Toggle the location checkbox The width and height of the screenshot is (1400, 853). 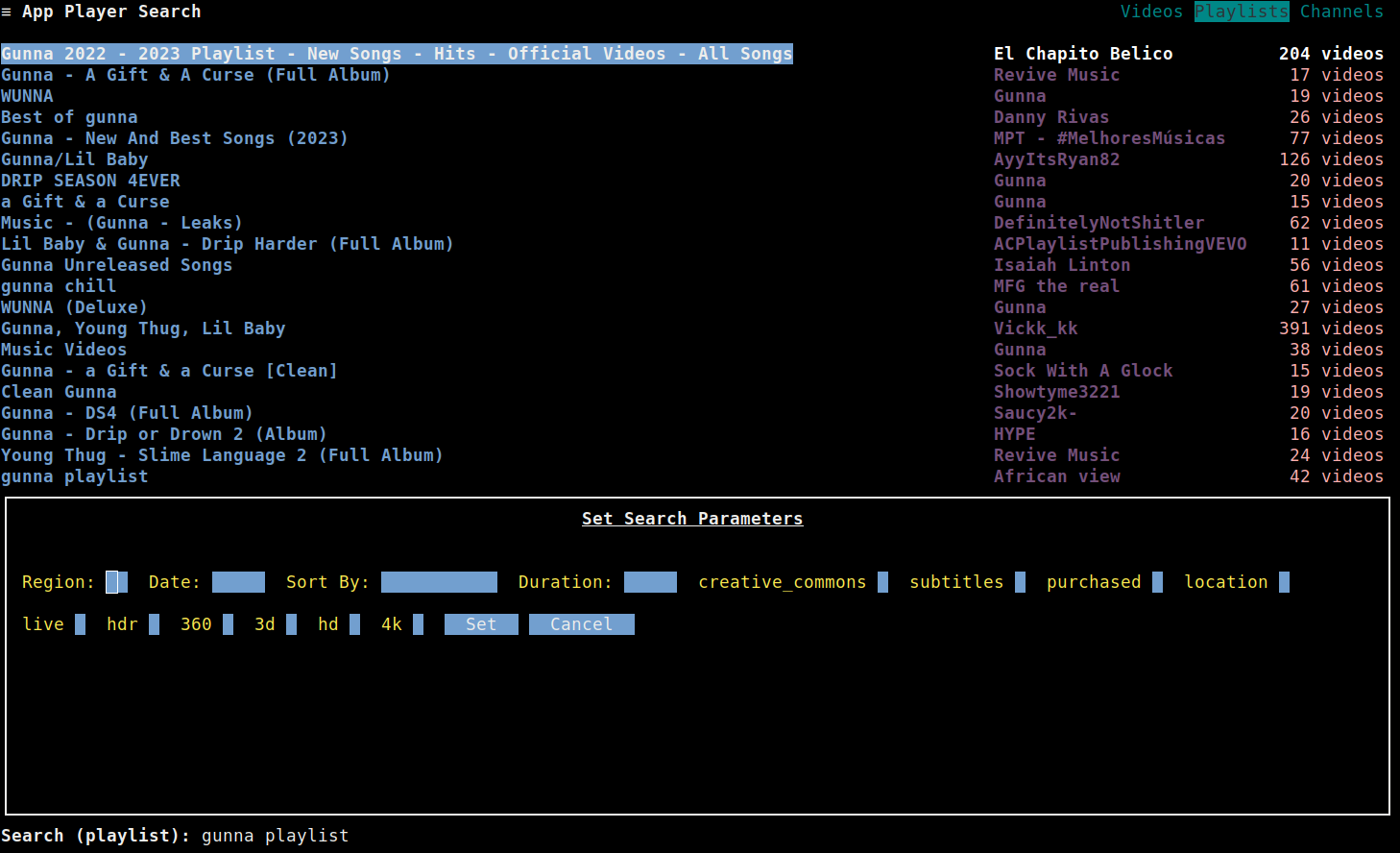pos(1284,582)
